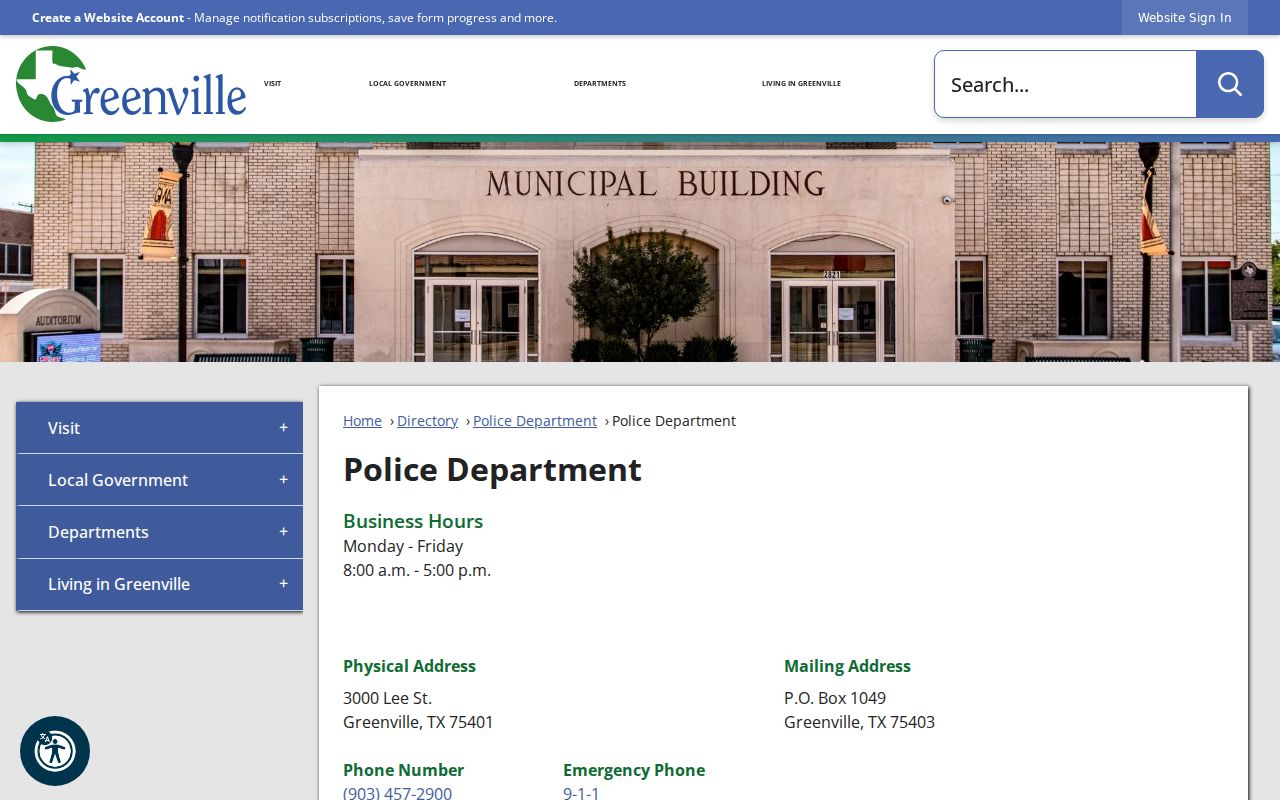Focus the Search text field
Viewport: 1280px width, 800px height.
[x=1065, y=84]
